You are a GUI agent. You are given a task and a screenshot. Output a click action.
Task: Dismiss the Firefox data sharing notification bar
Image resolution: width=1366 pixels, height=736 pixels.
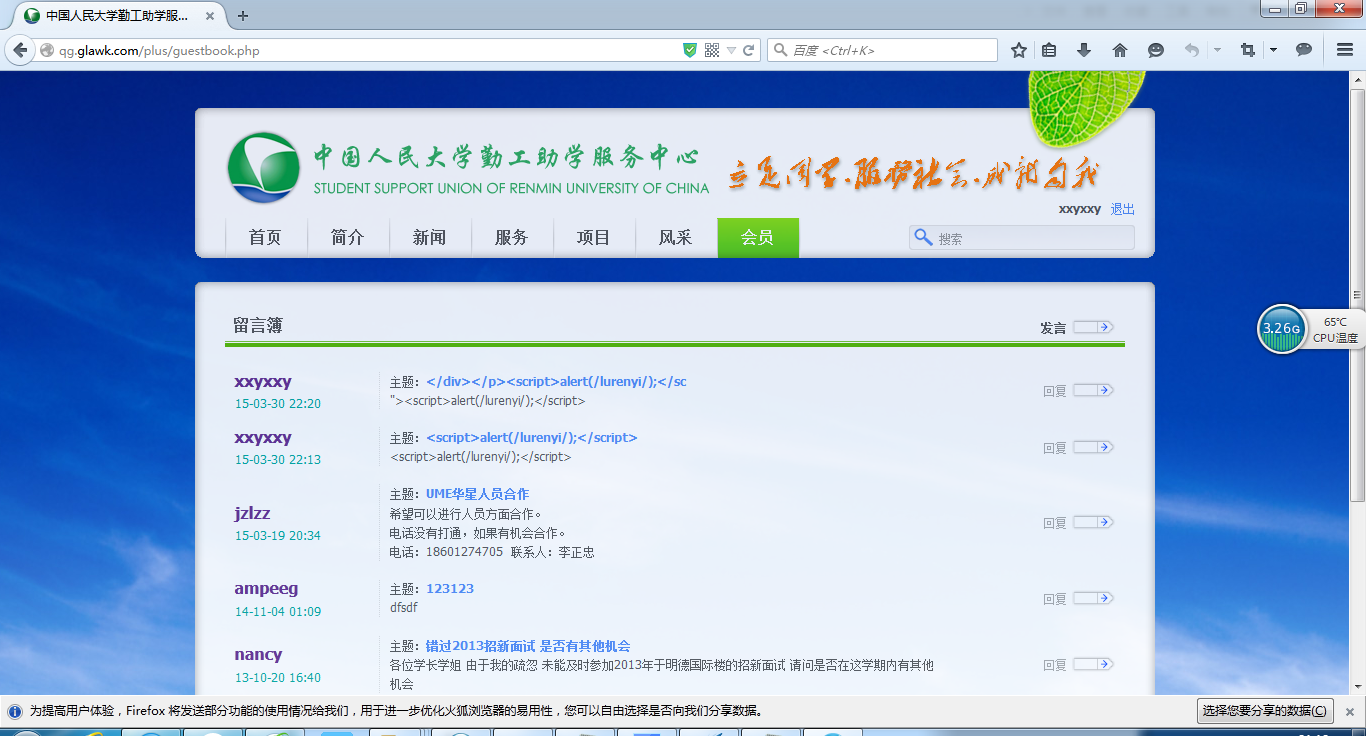click(1349, 711)
